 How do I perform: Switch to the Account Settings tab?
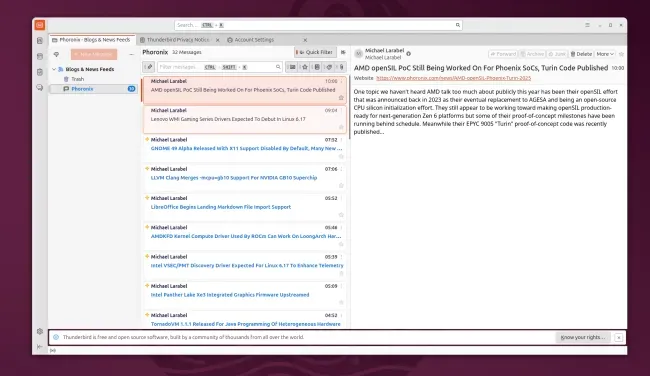point(254,40)
